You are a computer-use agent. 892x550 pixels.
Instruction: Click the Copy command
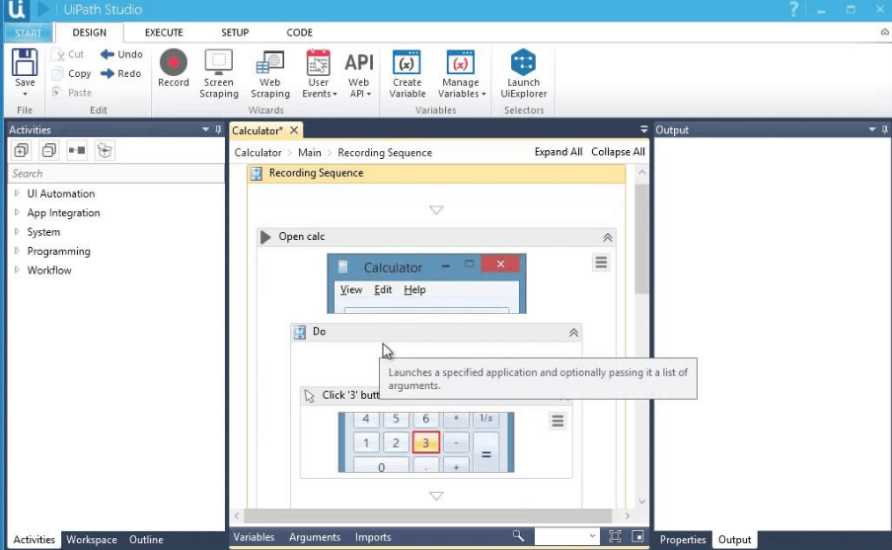coord(72,73)
